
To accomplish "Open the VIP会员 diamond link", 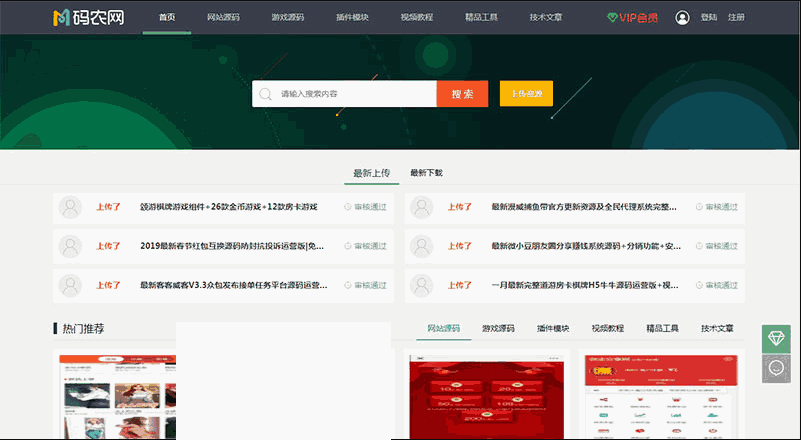I will point(632,18).
